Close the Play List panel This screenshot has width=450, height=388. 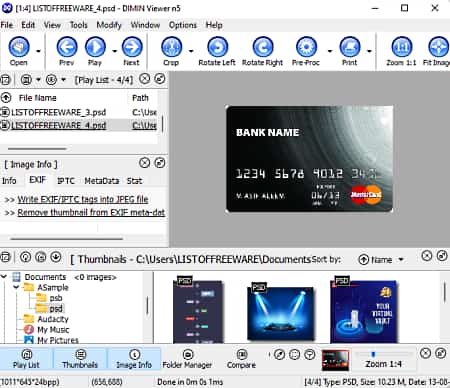click(144, 79)
